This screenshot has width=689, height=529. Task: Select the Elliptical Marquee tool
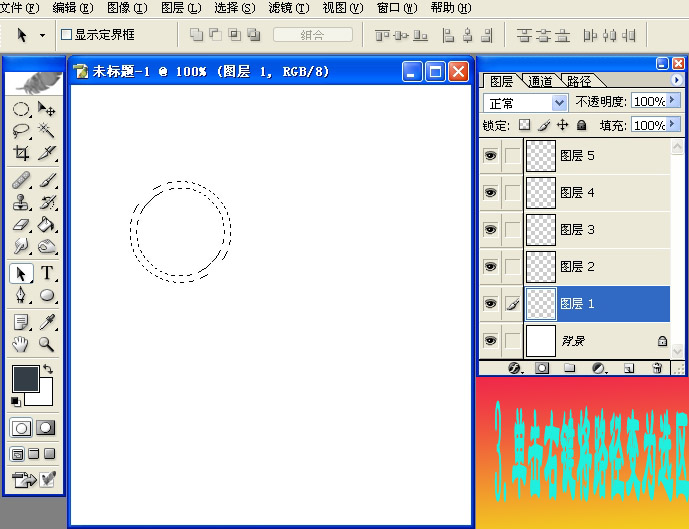21,109
